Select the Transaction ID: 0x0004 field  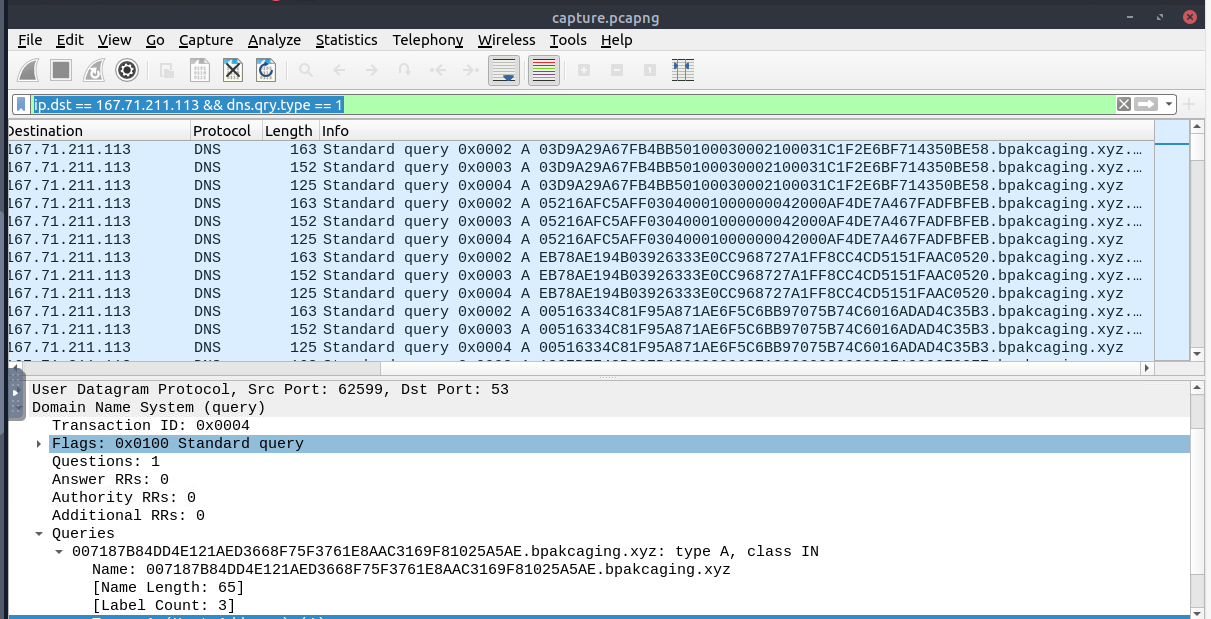click(150, 426)
